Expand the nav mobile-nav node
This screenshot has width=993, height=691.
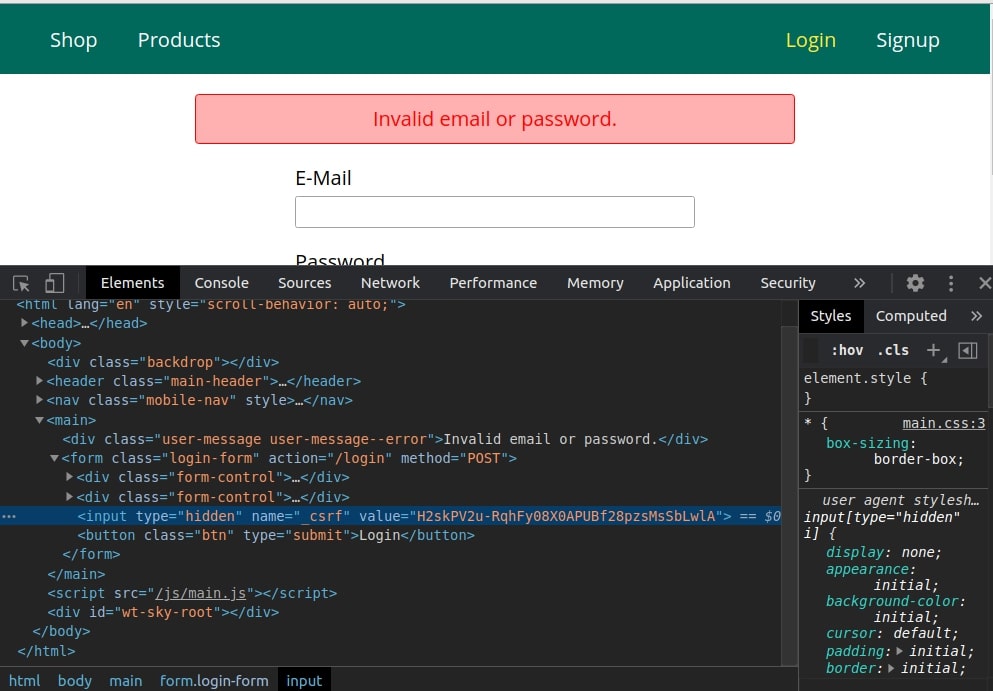coord(39,400)
